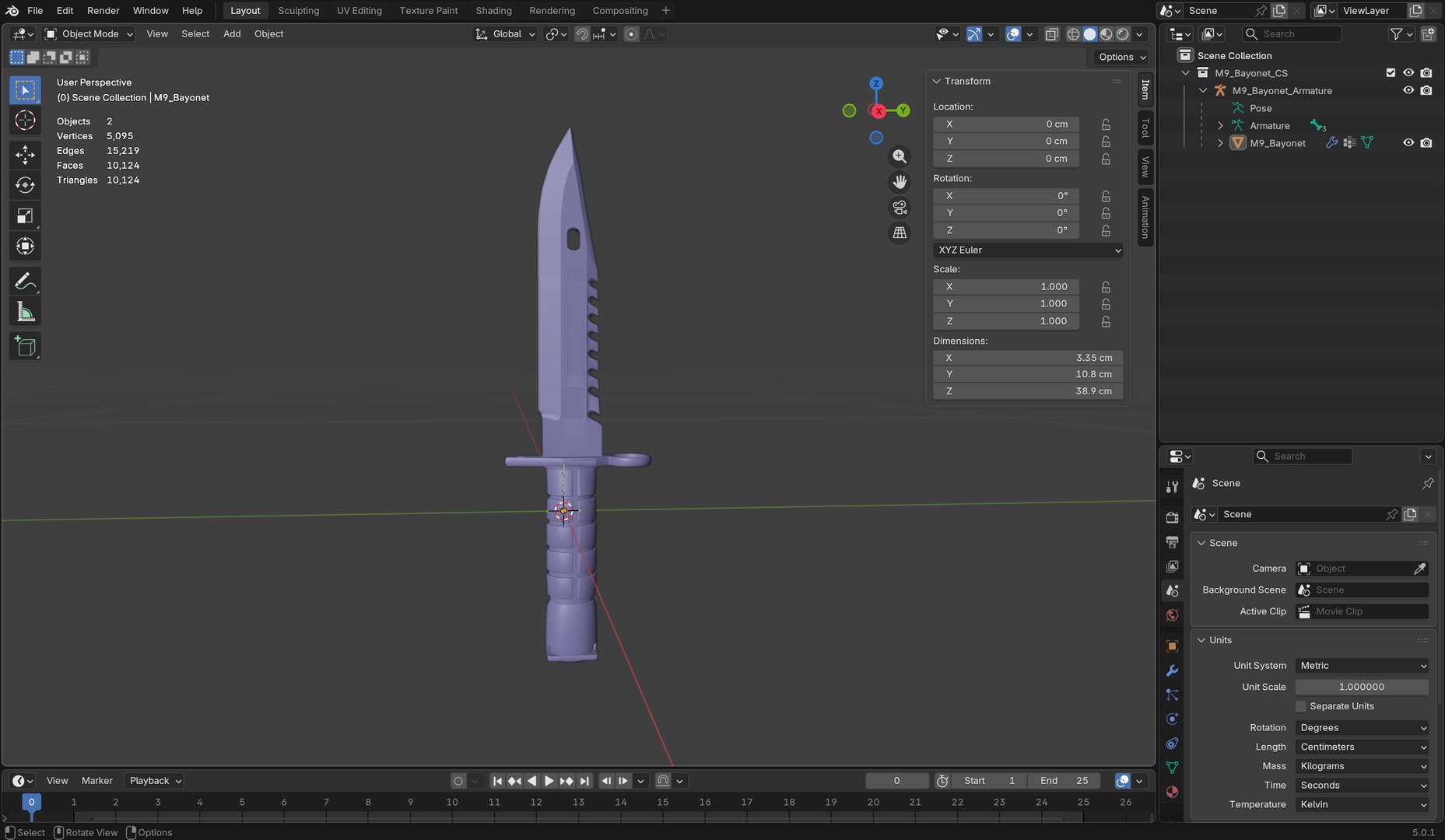Screen dimensions: 1445x840
Task: Switch to the UV Editing workspace tab
Action: (359, 11)
